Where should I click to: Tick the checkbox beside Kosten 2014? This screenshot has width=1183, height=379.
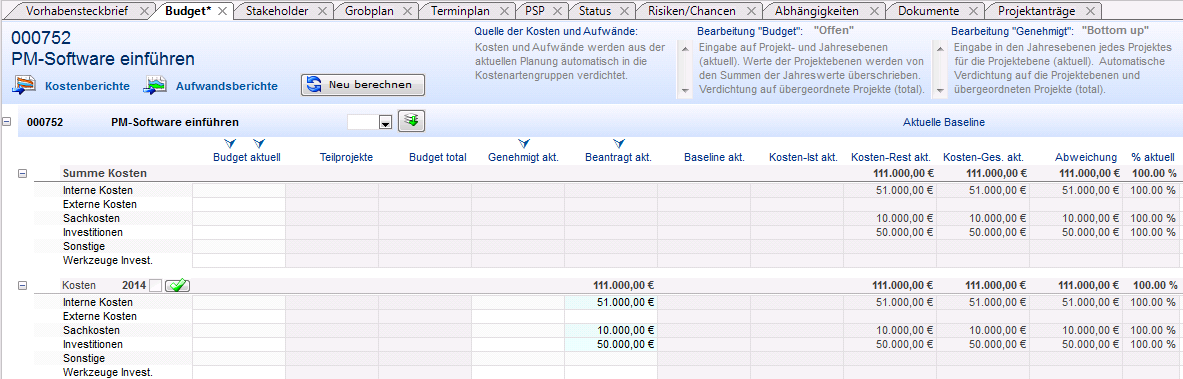click(155, 285)
